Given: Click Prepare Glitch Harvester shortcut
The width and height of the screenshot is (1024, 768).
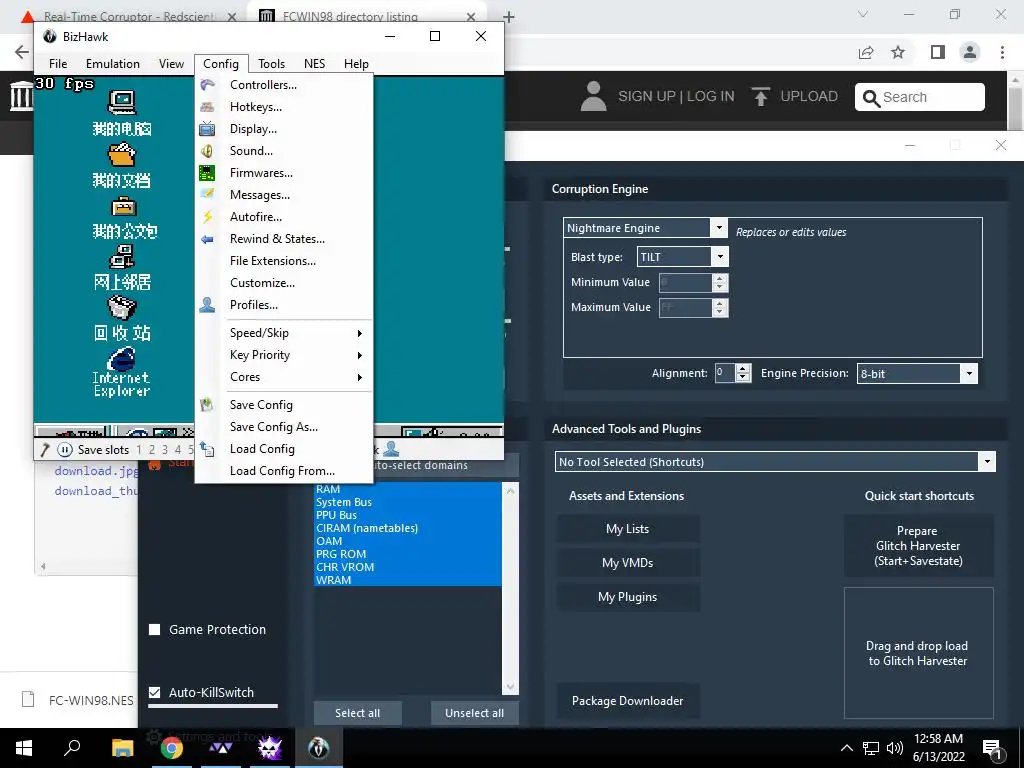Looking at the screenshot, I should click(918, 546).
